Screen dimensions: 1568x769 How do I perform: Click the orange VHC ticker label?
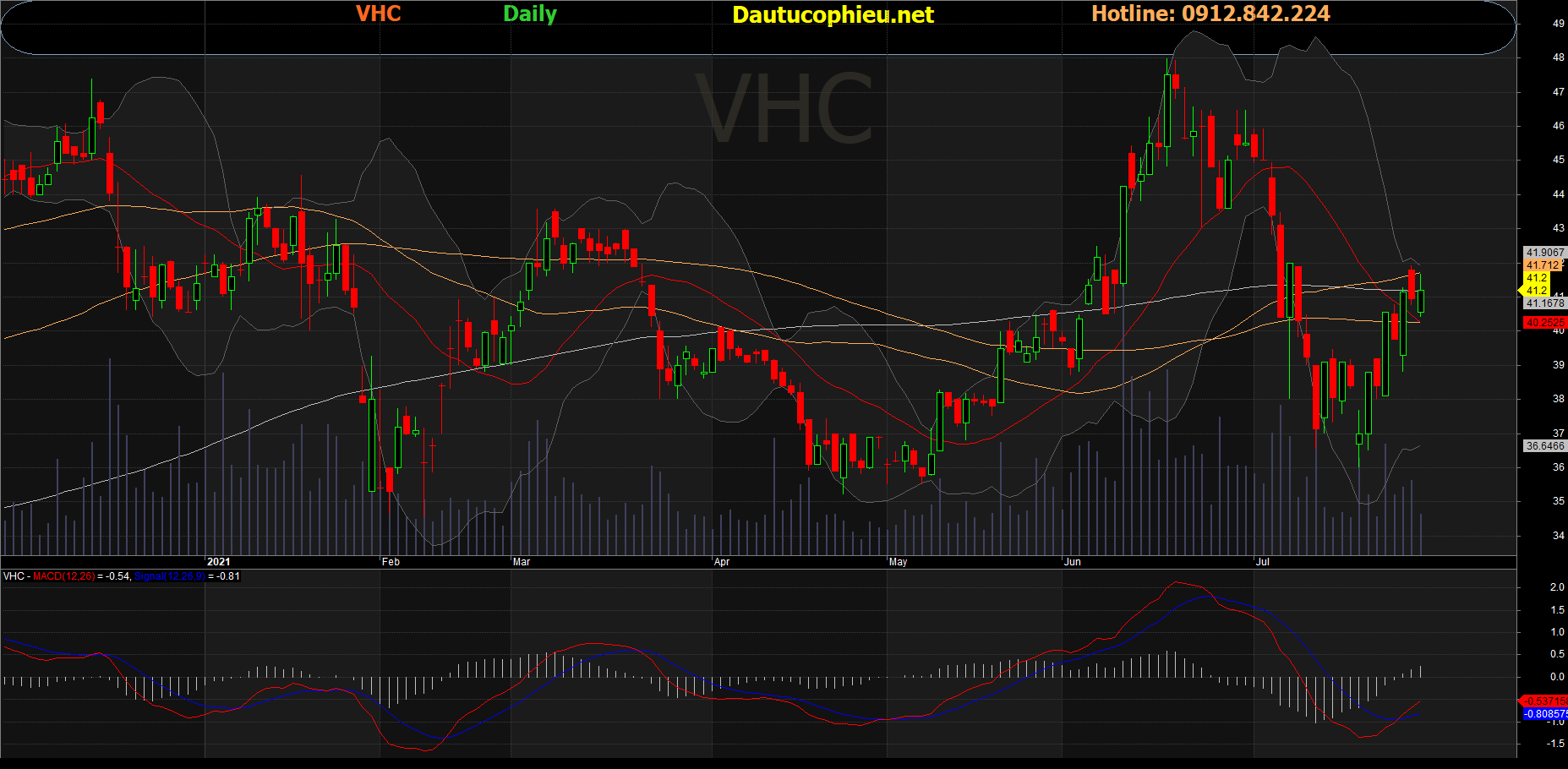pyautogui.click(x=378, y=14)
